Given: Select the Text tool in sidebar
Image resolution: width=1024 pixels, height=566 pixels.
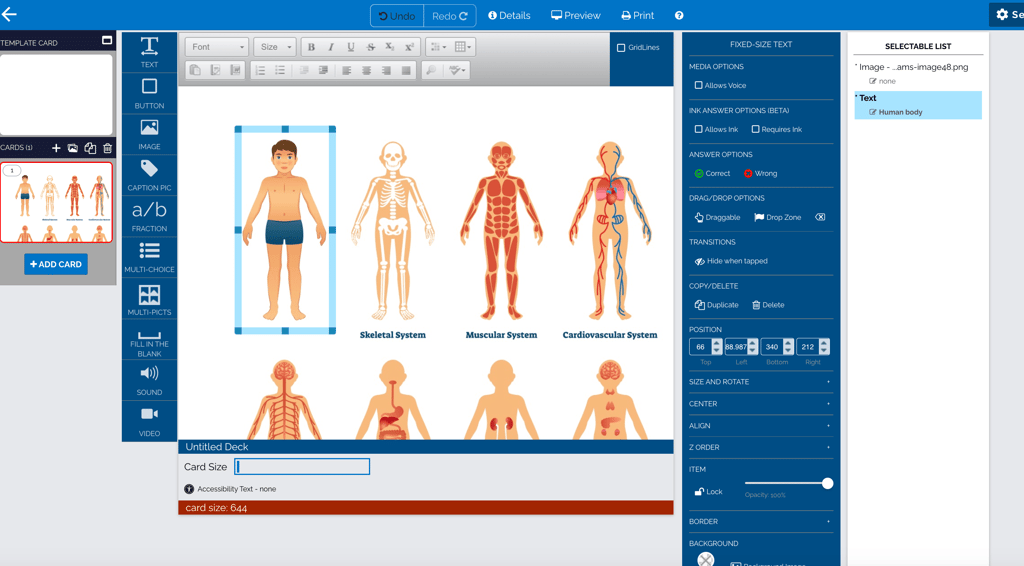Looking at the screenshot, I should pyautogui.click(x=149, y=52).
